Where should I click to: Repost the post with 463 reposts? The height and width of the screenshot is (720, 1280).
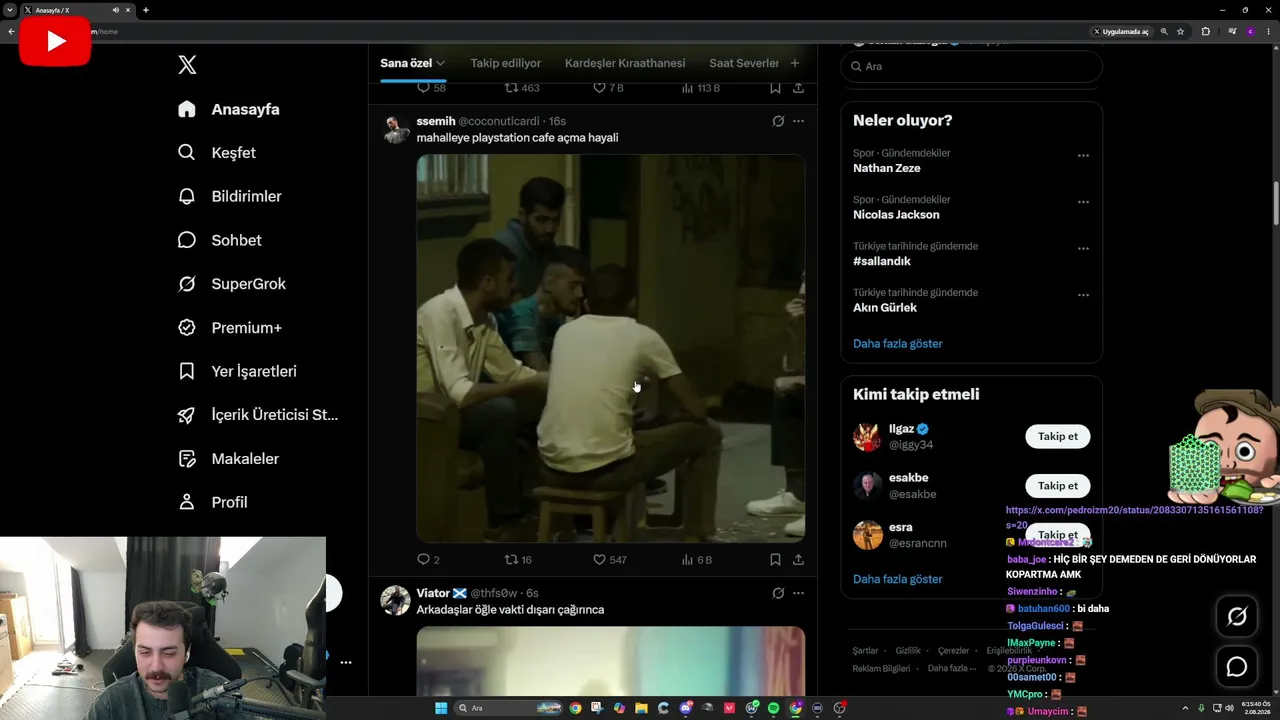[522, 88]
